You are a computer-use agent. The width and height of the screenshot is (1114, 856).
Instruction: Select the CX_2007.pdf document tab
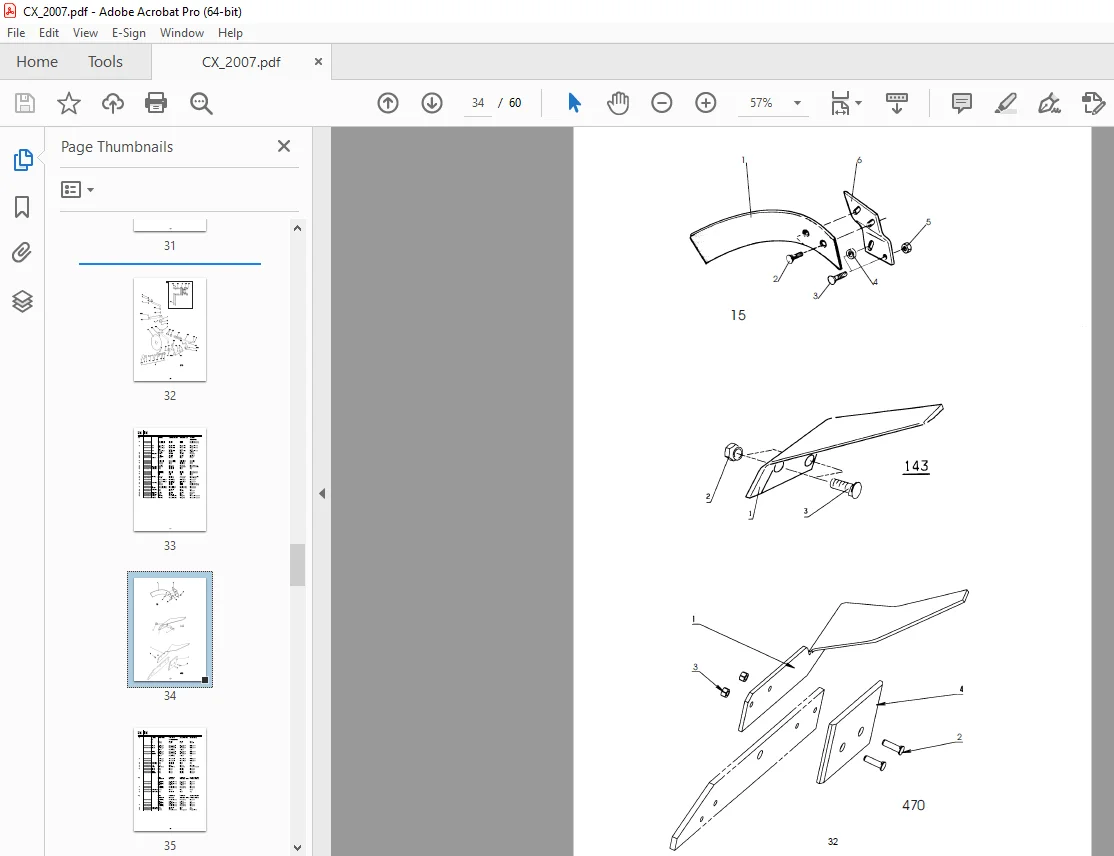click(x=241, y=62)
